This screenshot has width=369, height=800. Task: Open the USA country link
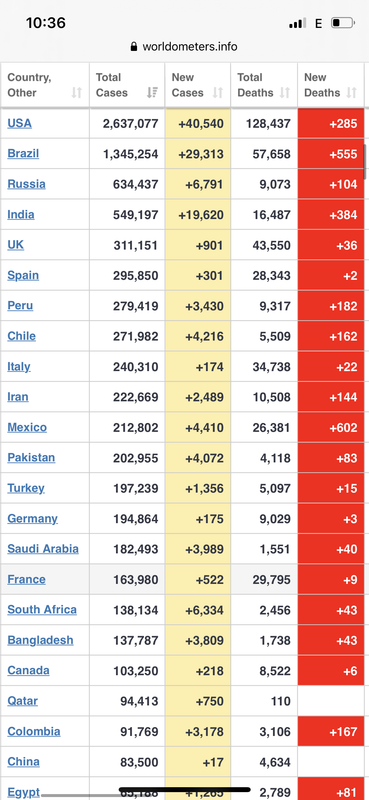19,123
